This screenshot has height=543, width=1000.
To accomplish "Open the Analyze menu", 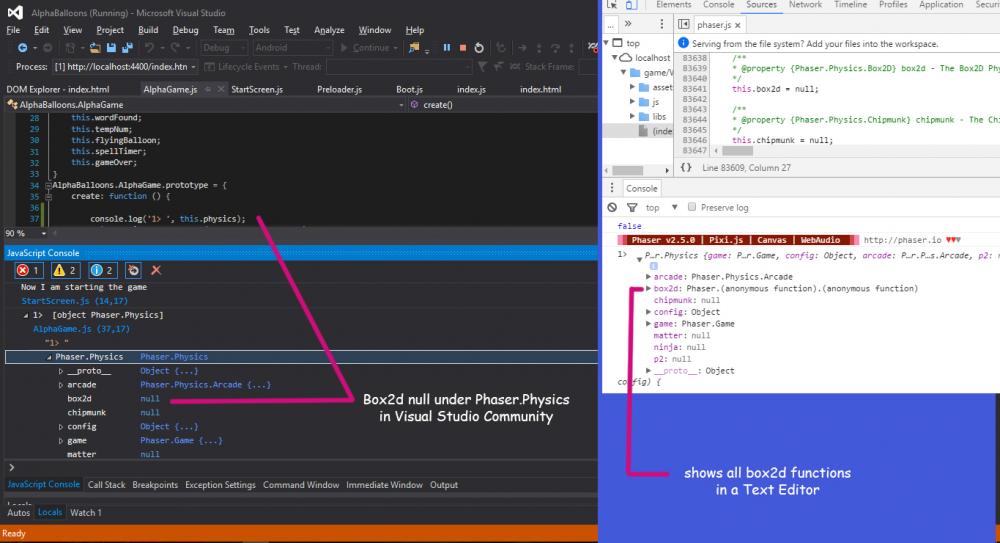I will pyautogui.click(x=329, y=30).
